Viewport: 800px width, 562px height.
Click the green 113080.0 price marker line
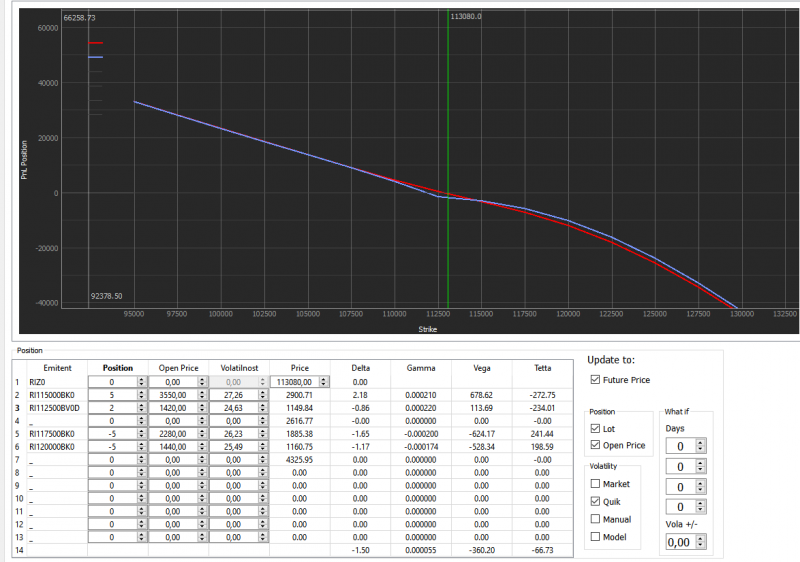click(x=448, y=158)
